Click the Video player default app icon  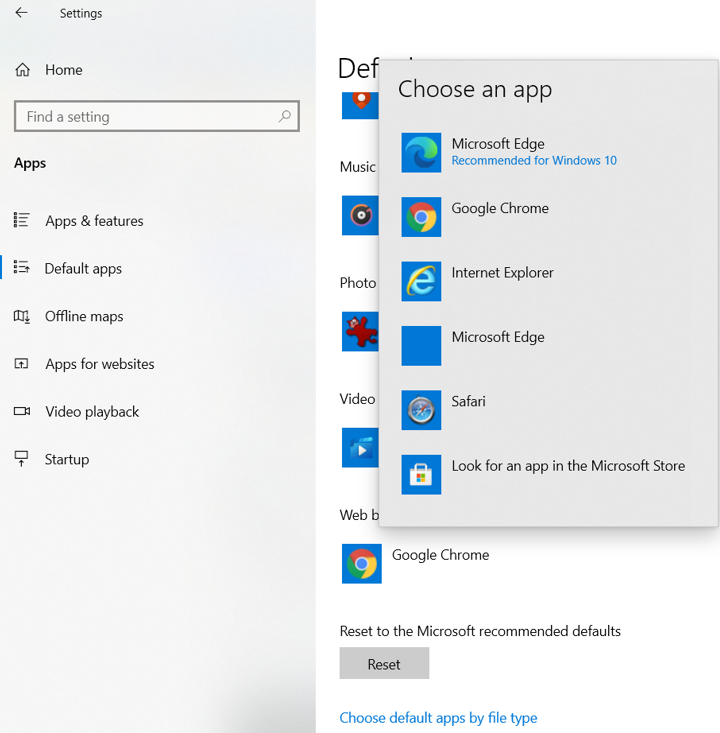pos(360,447)
